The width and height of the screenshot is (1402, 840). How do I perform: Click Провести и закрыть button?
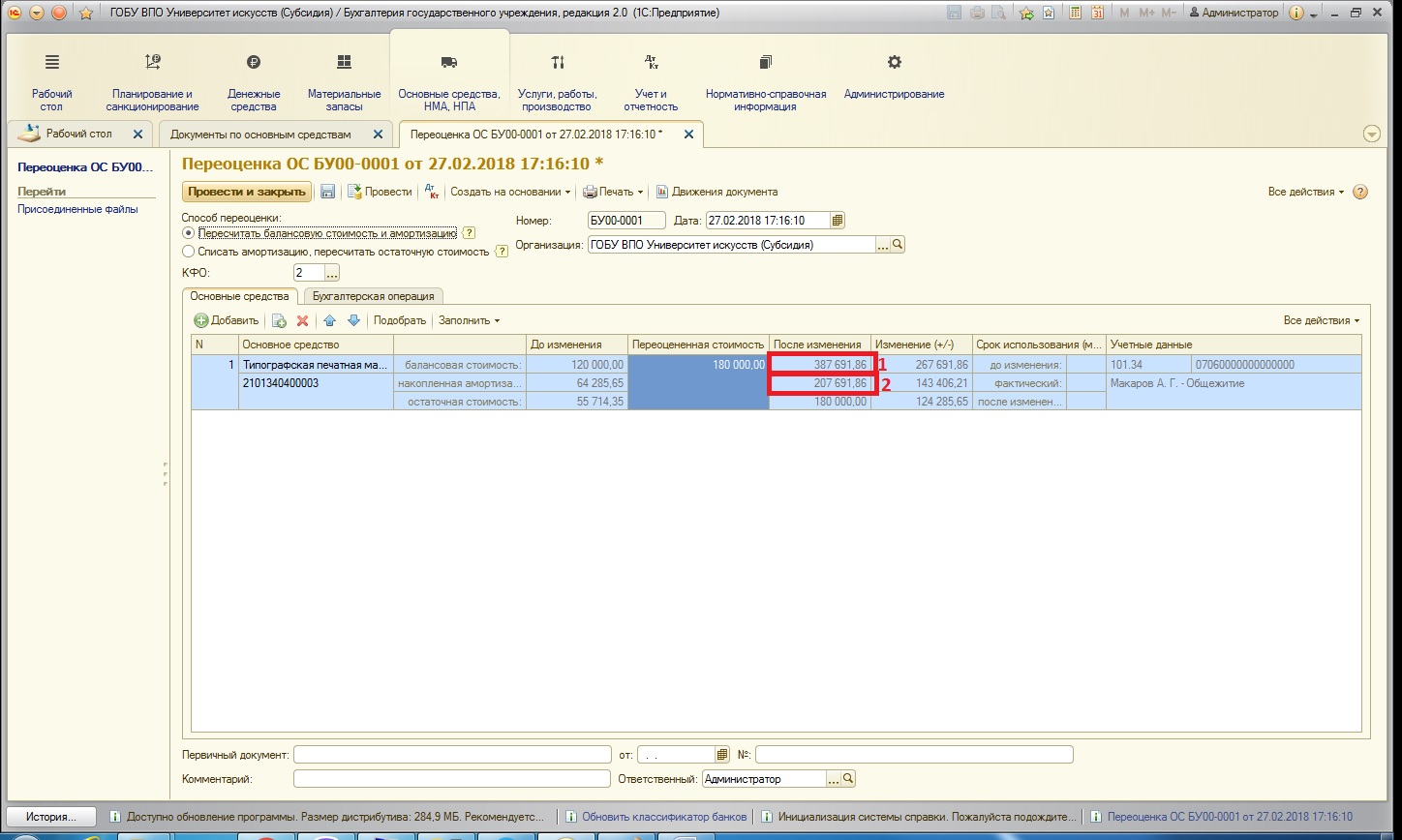click(x=247, y=192)
